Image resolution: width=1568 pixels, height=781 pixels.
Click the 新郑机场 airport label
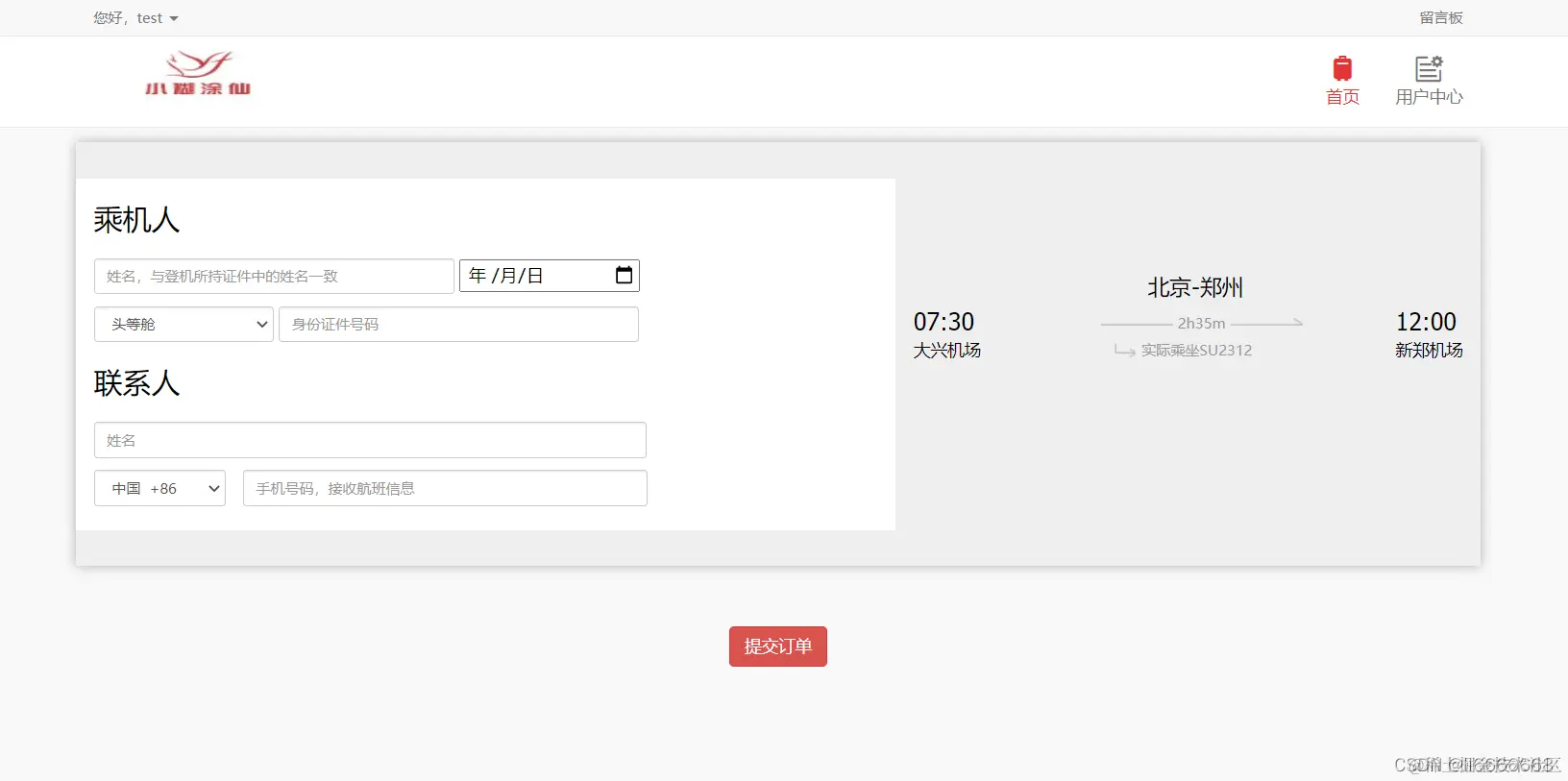1429,351
